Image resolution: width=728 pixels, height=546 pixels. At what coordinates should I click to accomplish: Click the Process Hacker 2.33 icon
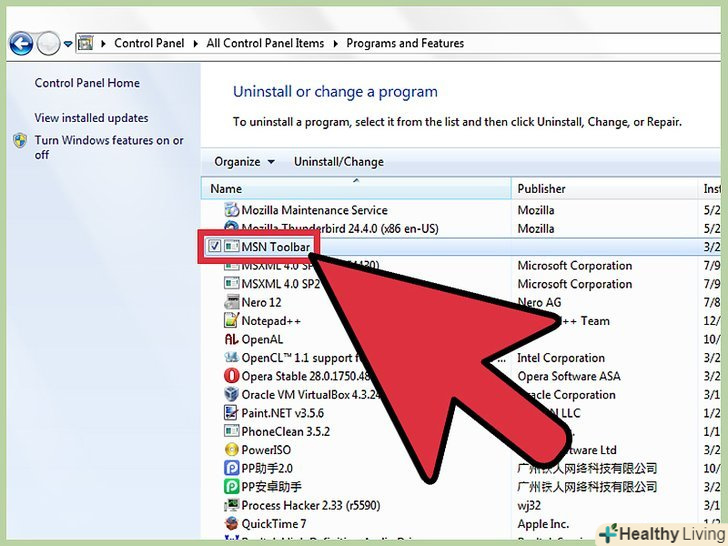231,505
